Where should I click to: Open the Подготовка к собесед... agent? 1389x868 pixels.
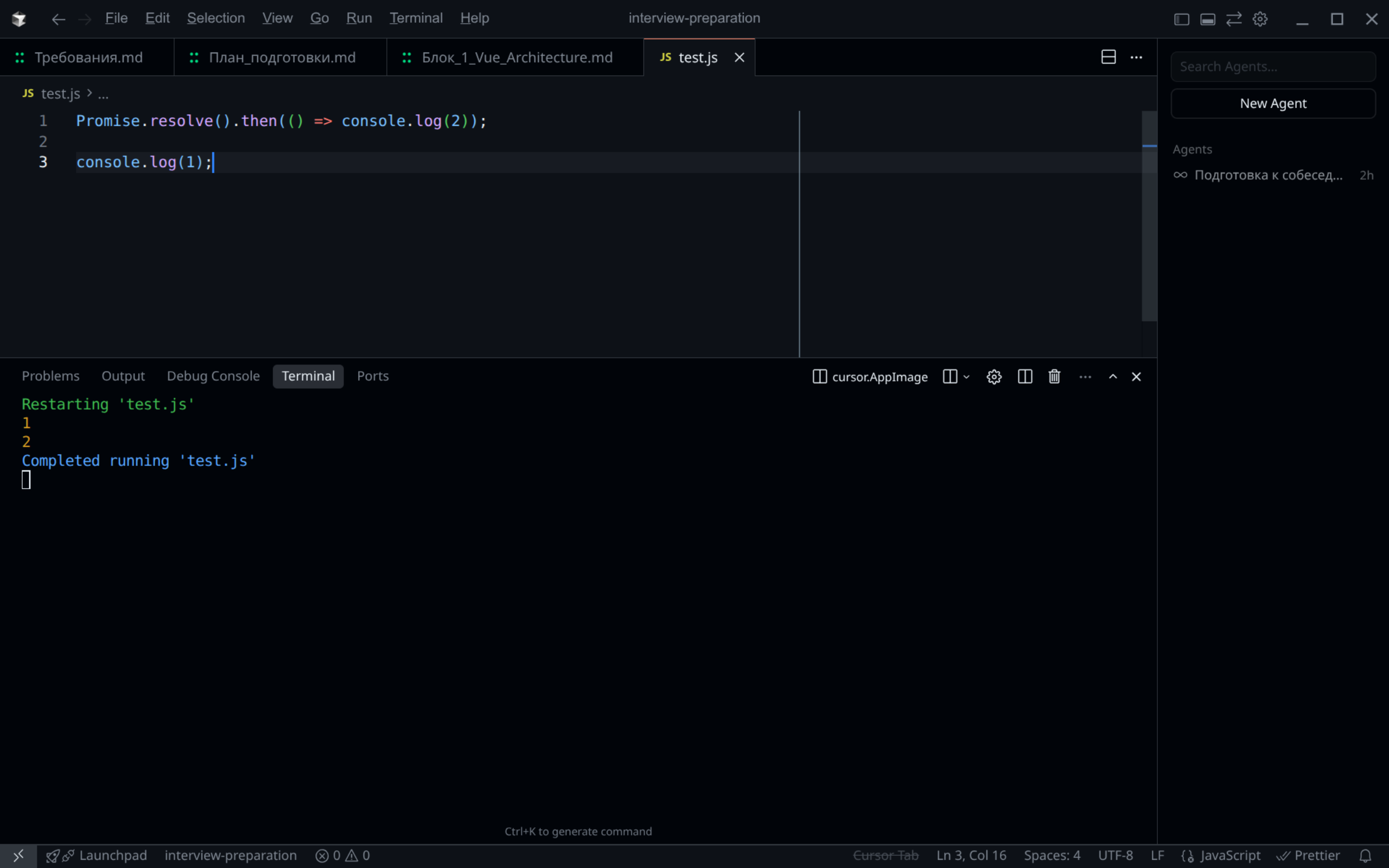click(1268, 175)
